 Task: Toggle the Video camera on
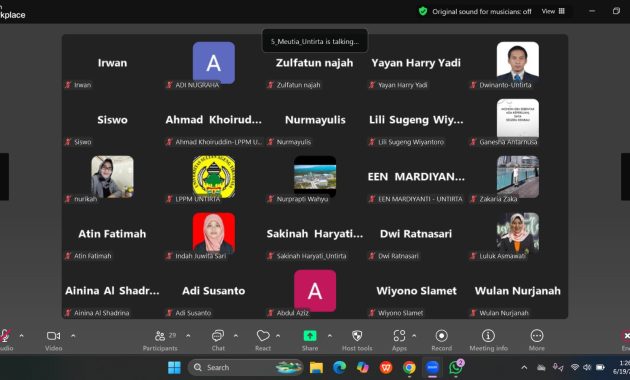(53, 340)
